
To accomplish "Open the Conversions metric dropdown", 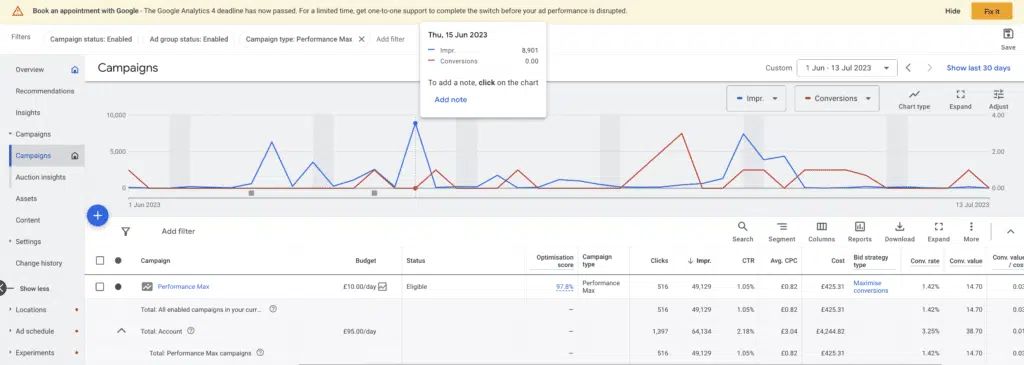I will (837, 99).
